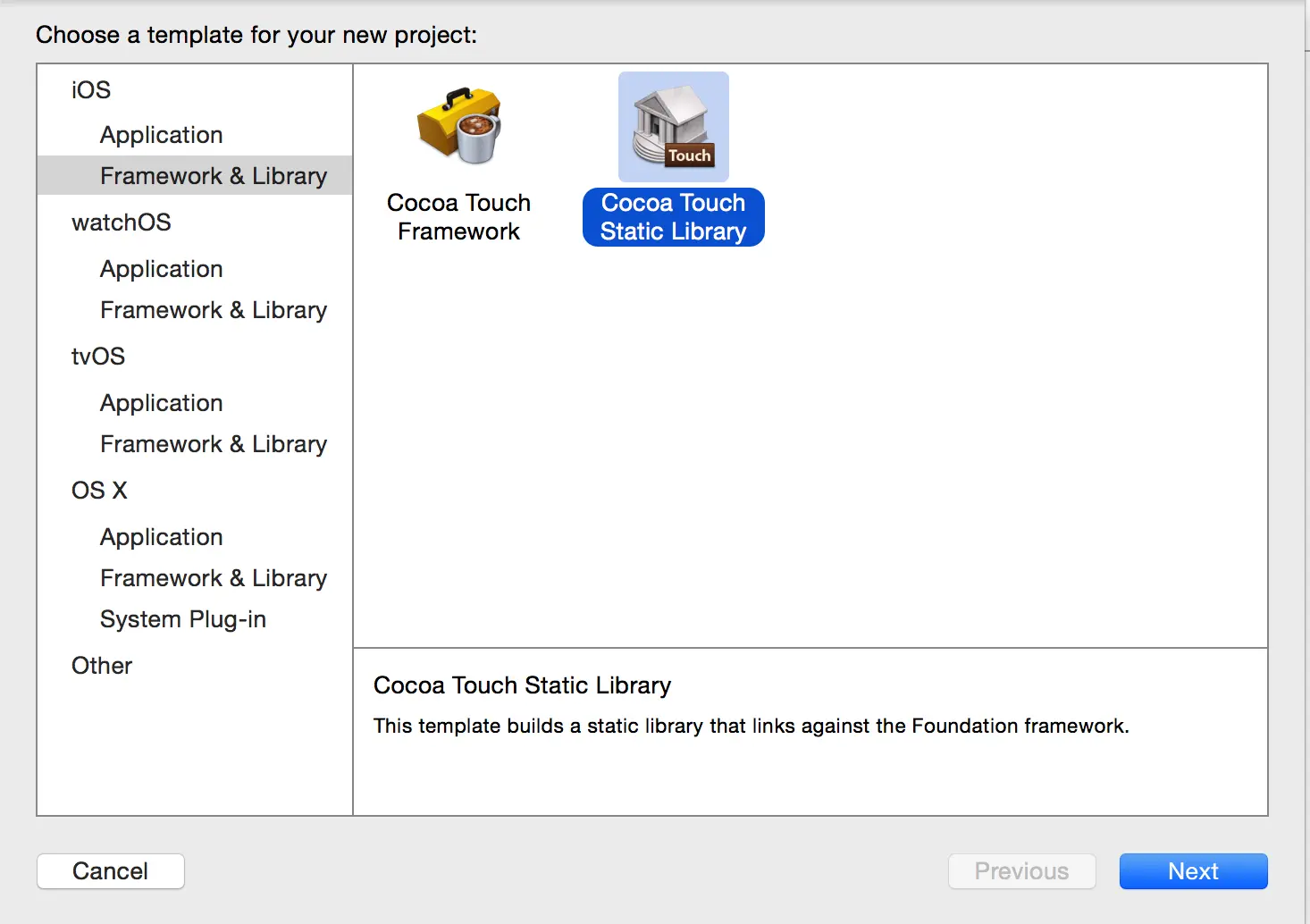Image resolution: width=1310 pixels, height=924 pixels.
Task: Select the OS X platform heading
Action: point(99,491)
